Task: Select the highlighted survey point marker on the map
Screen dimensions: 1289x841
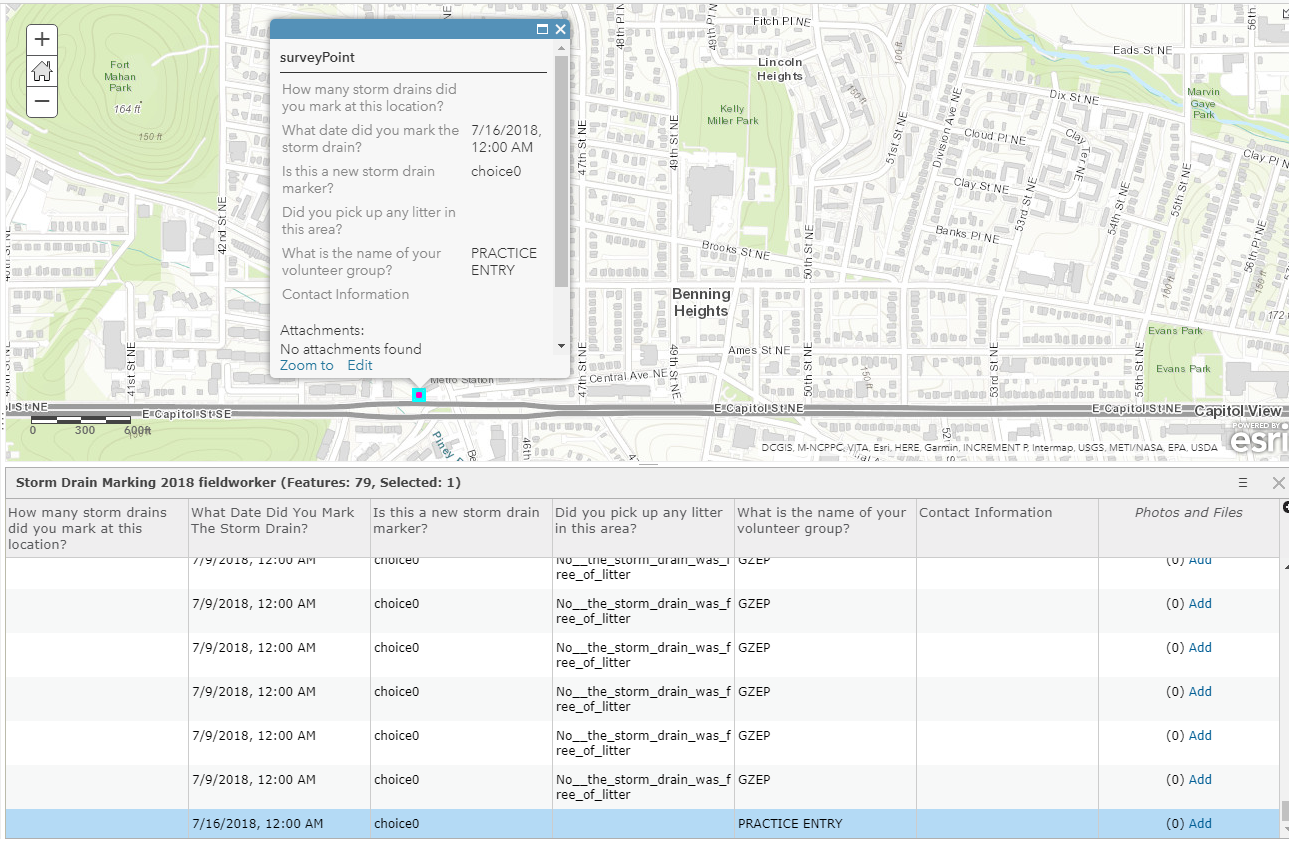Action: tap(418, 395)
